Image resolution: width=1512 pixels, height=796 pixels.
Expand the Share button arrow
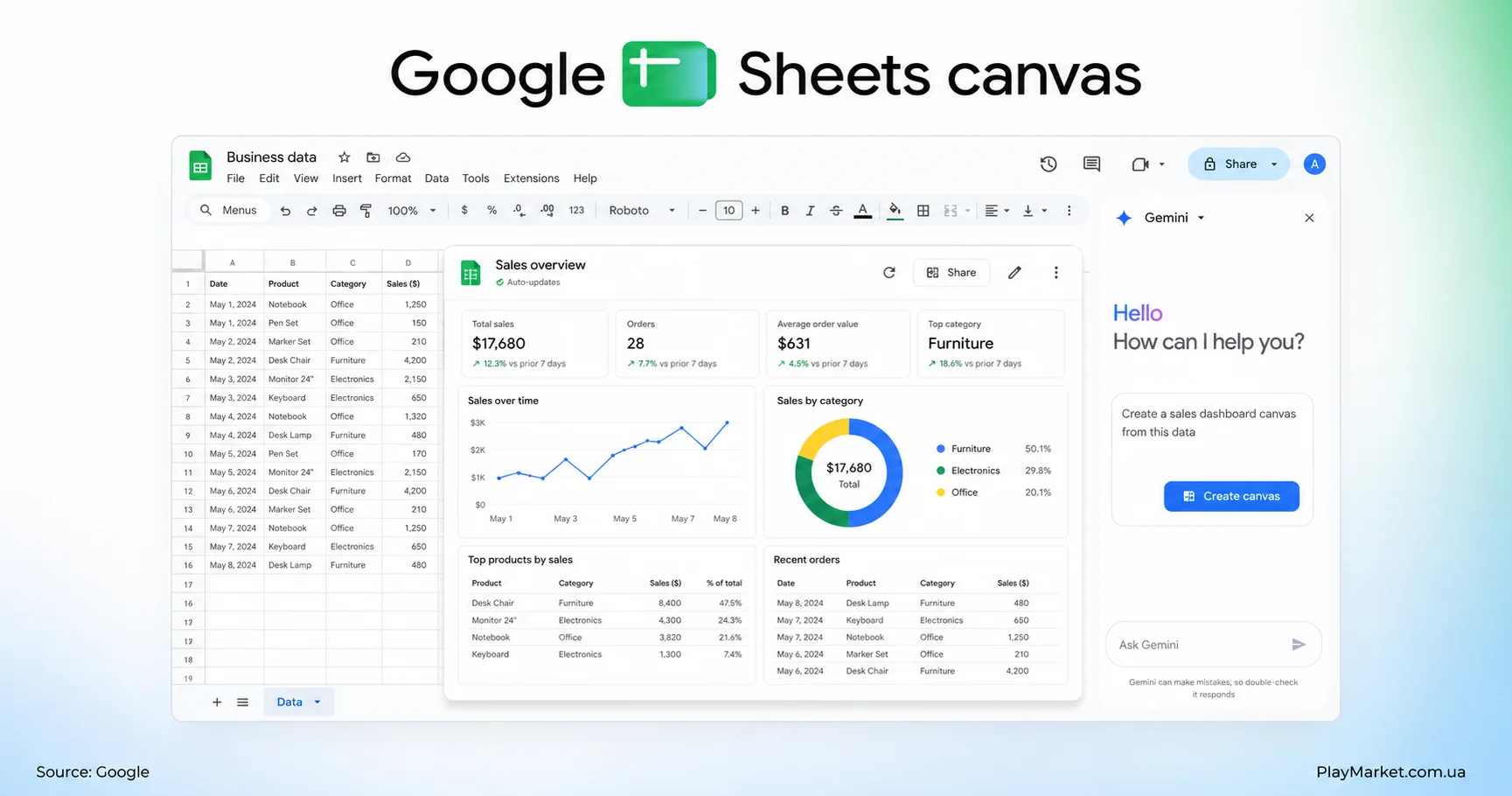tap(1274, 164)
